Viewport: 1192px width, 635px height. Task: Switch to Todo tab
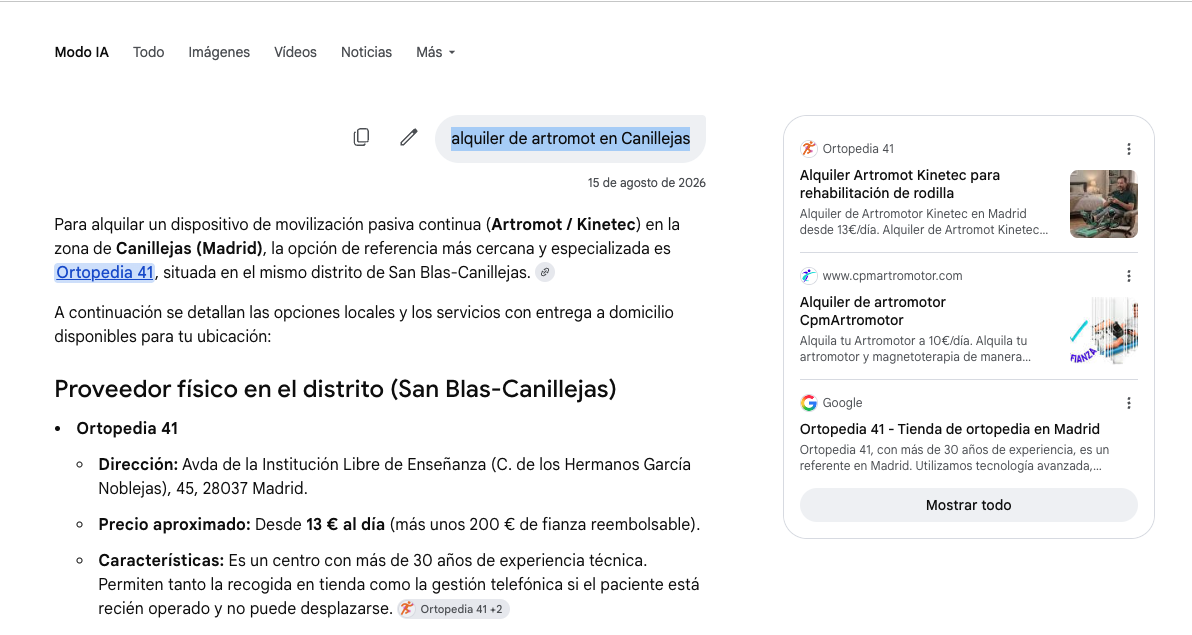(x=148, y=52)
